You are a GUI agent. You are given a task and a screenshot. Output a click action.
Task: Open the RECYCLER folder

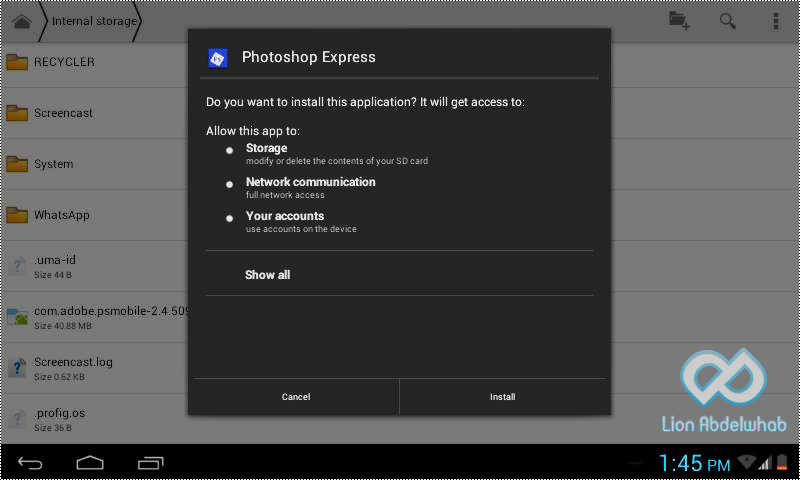point(94,62)
